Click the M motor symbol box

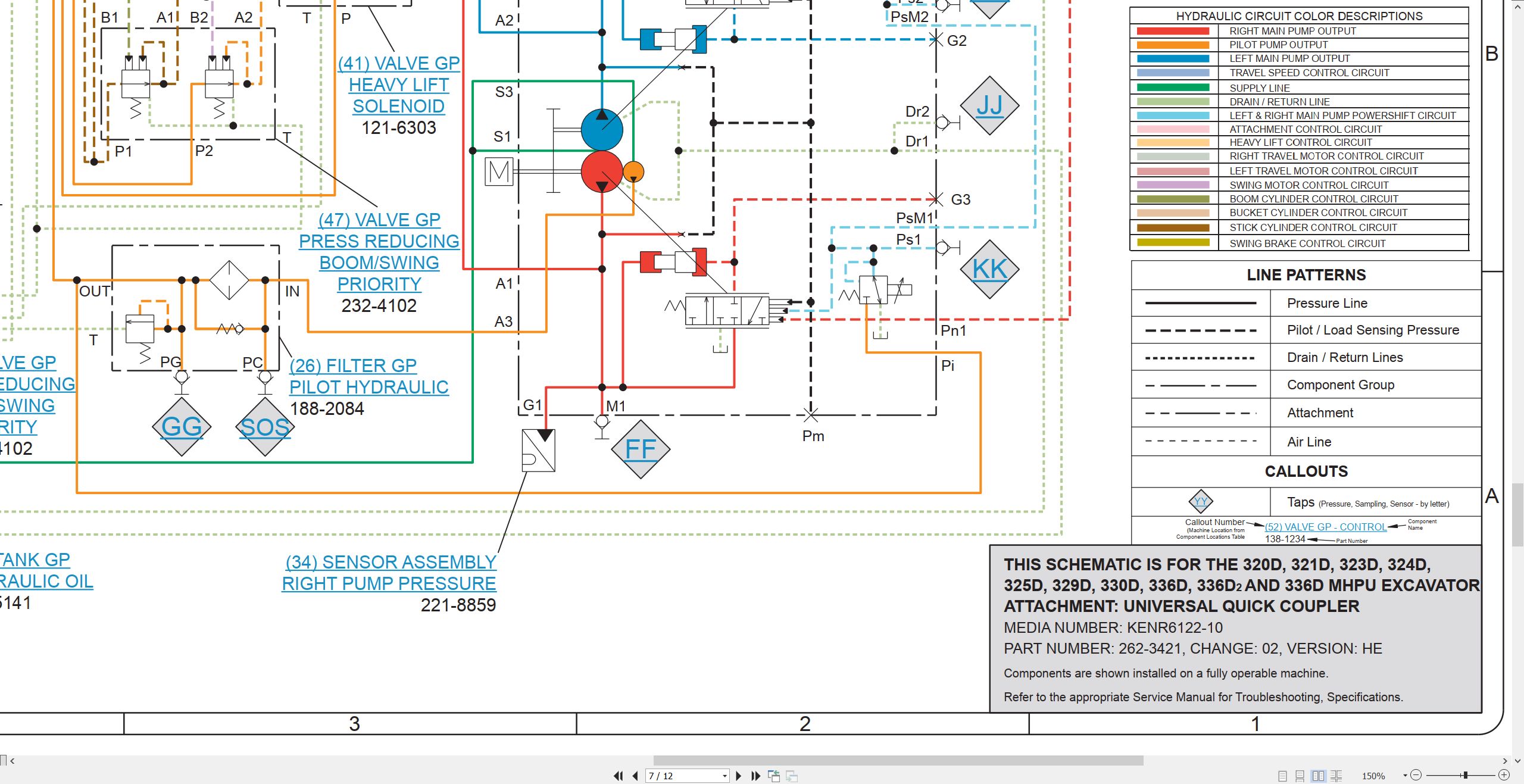tap(499, 172)
